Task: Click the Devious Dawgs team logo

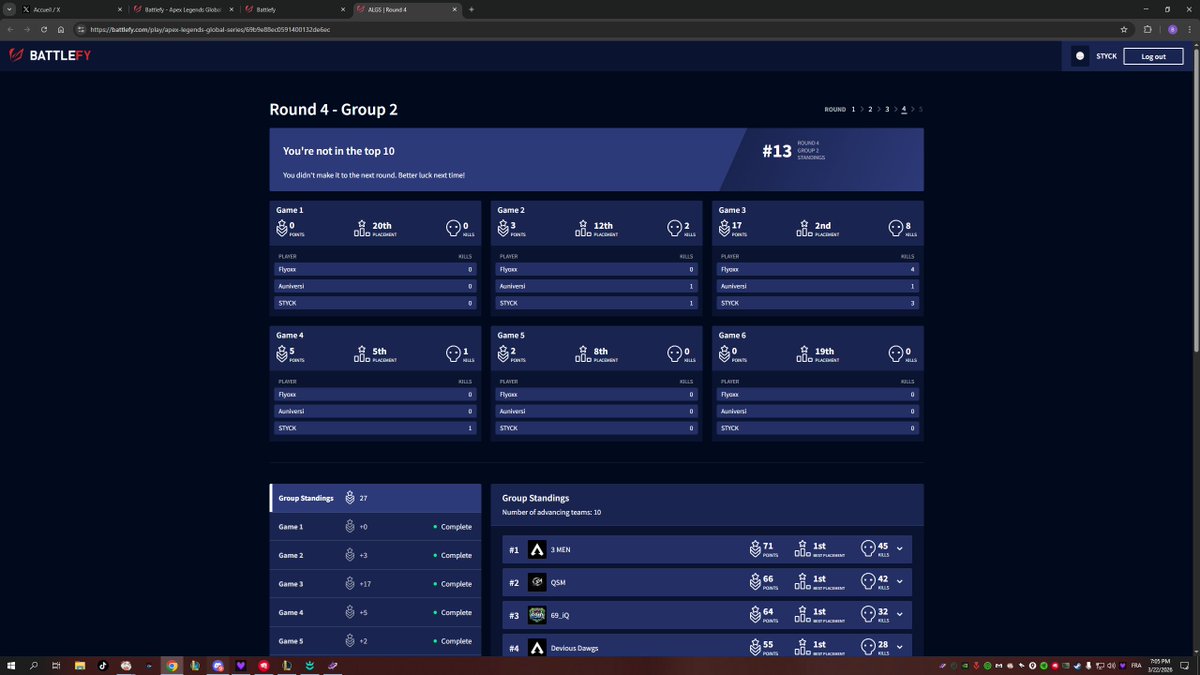Action: [537, 648]
